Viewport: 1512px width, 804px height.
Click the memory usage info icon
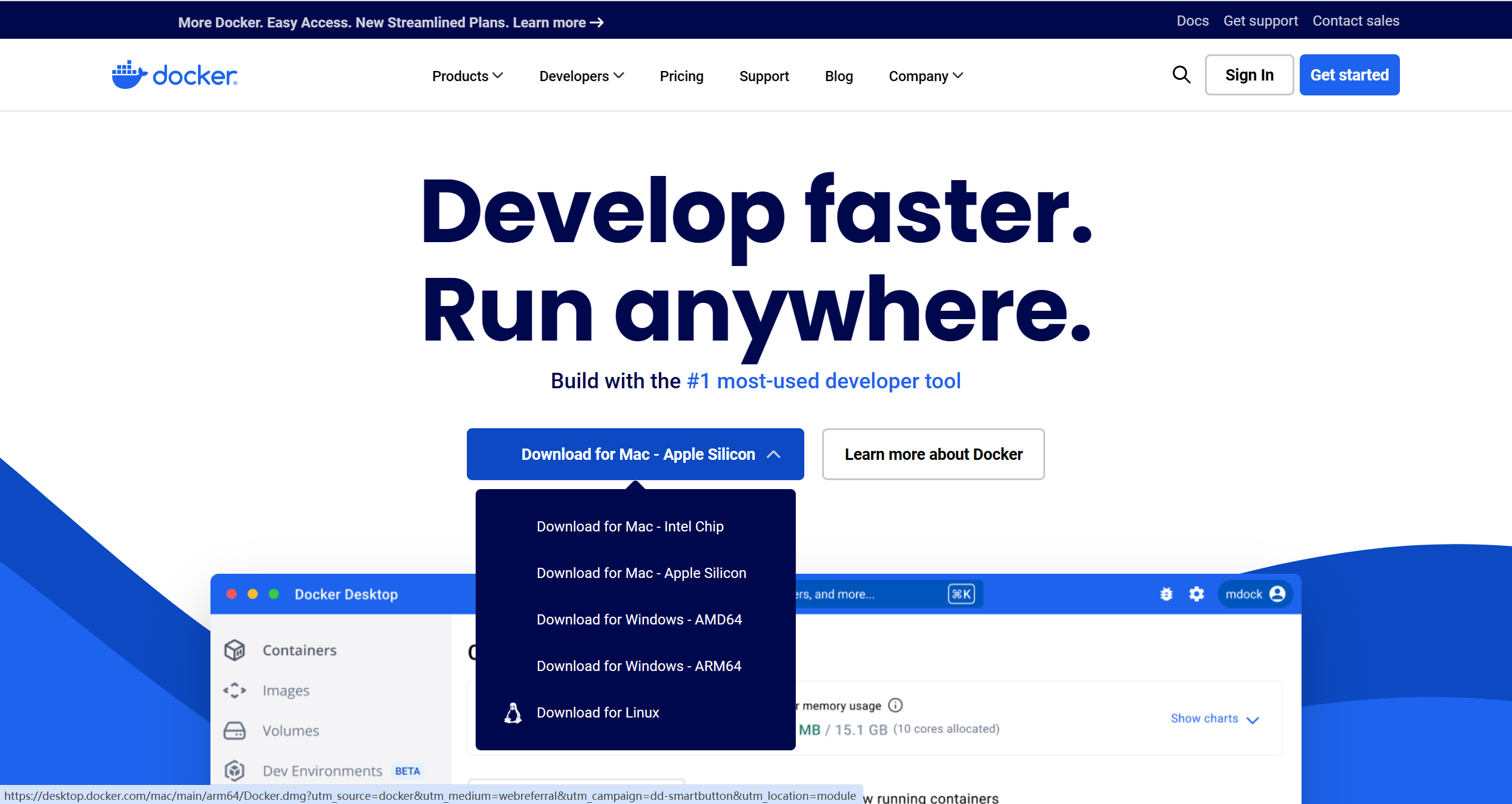895,706
